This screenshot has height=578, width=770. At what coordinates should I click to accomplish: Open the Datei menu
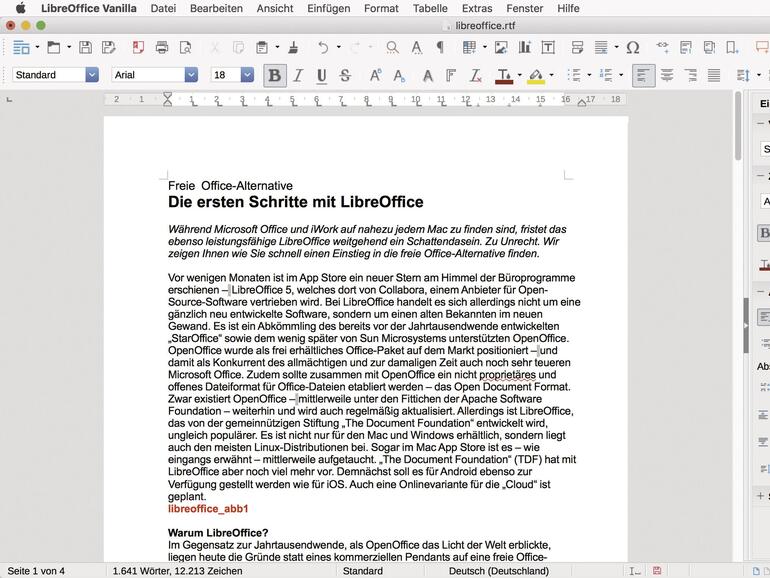point(163,8)
